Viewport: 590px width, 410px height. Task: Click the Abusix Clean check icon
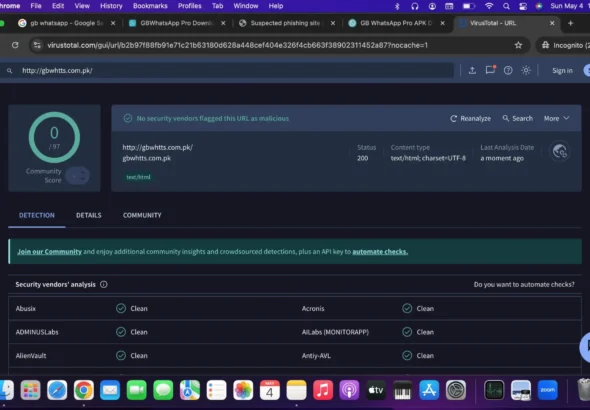[121, 308]
